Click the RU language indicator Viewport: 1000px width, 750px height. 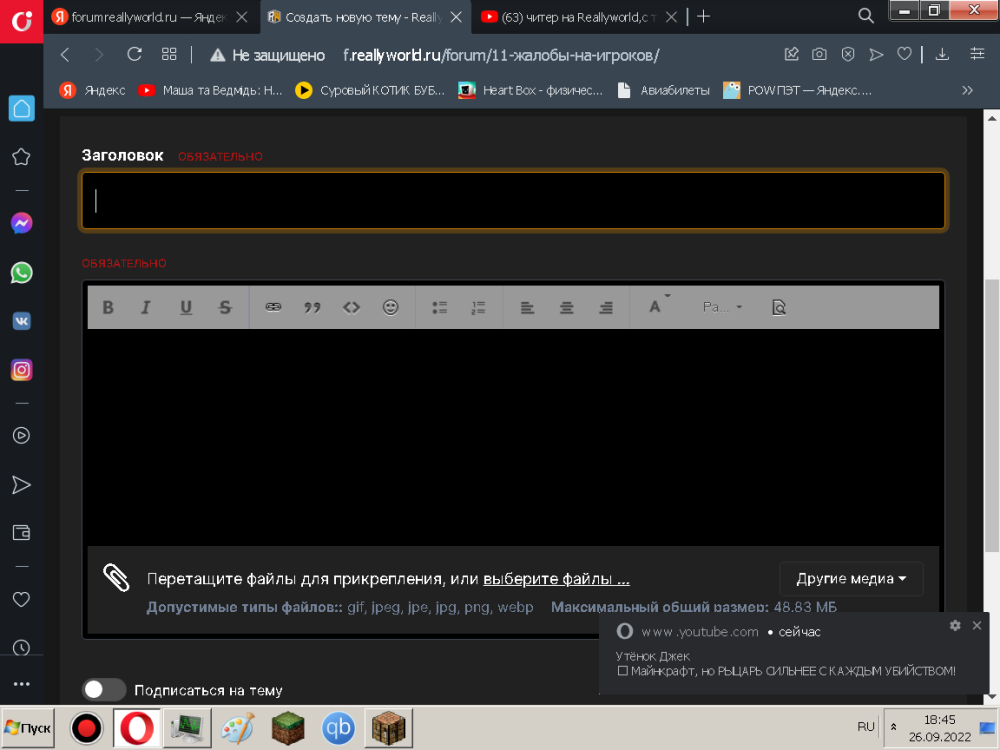(865, 726)
